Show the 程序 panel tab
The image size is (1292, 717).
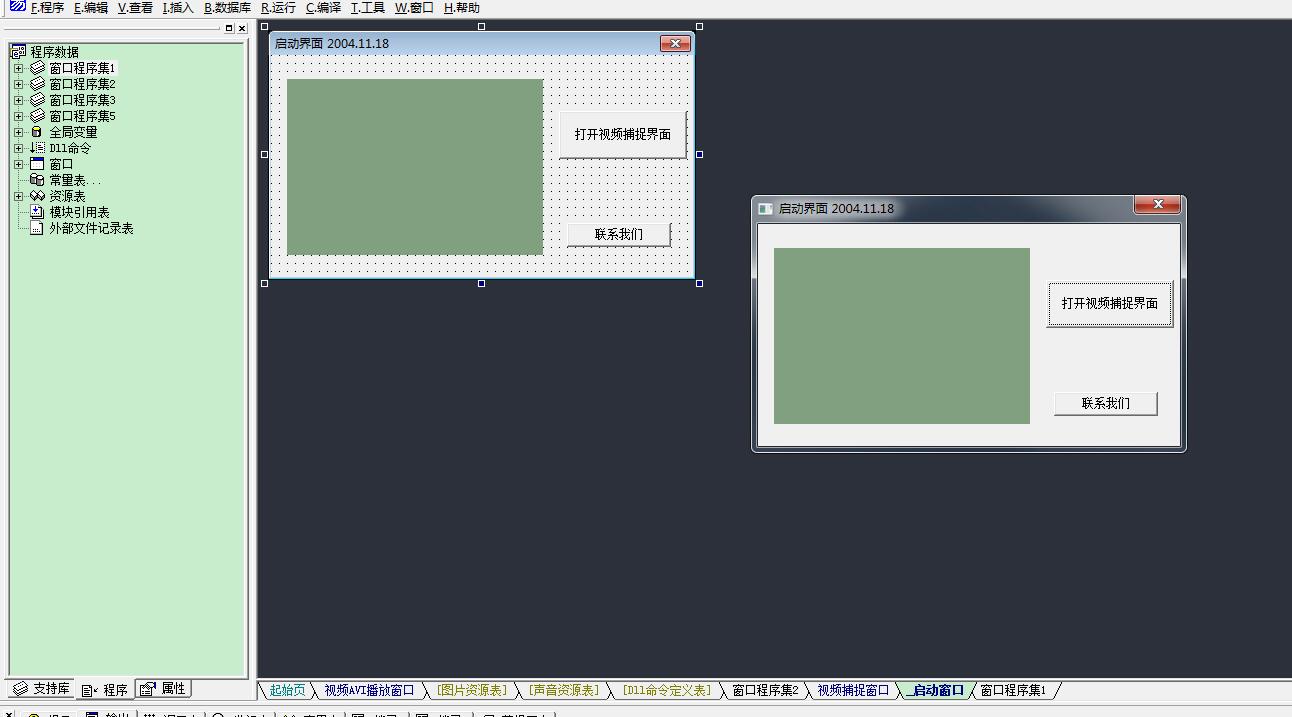pyautogui.click(x=105, y=689)
